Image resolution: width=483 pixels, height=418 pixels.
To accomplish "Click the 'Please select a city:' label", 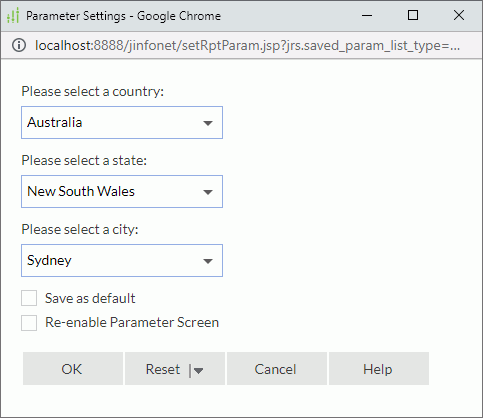I will point(80,229).
